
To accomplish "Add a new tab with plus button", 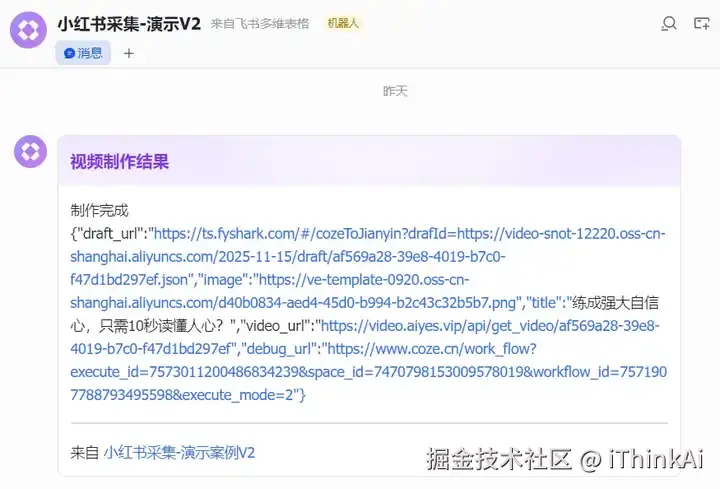I will pyautogui.click(x=129, y=53).
